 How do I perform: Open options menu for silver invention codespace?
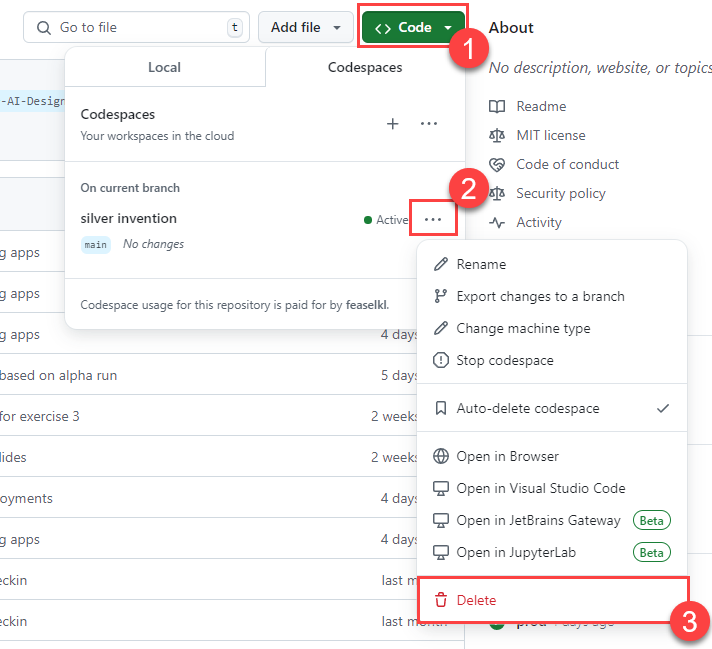[433, 219]
